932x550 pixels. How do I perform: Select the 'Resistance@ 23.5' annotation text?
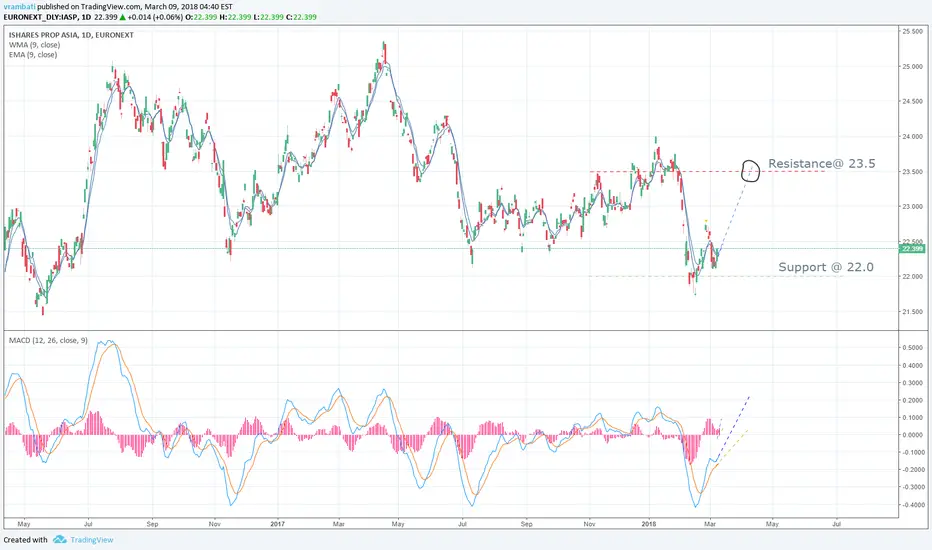(821, 164)
